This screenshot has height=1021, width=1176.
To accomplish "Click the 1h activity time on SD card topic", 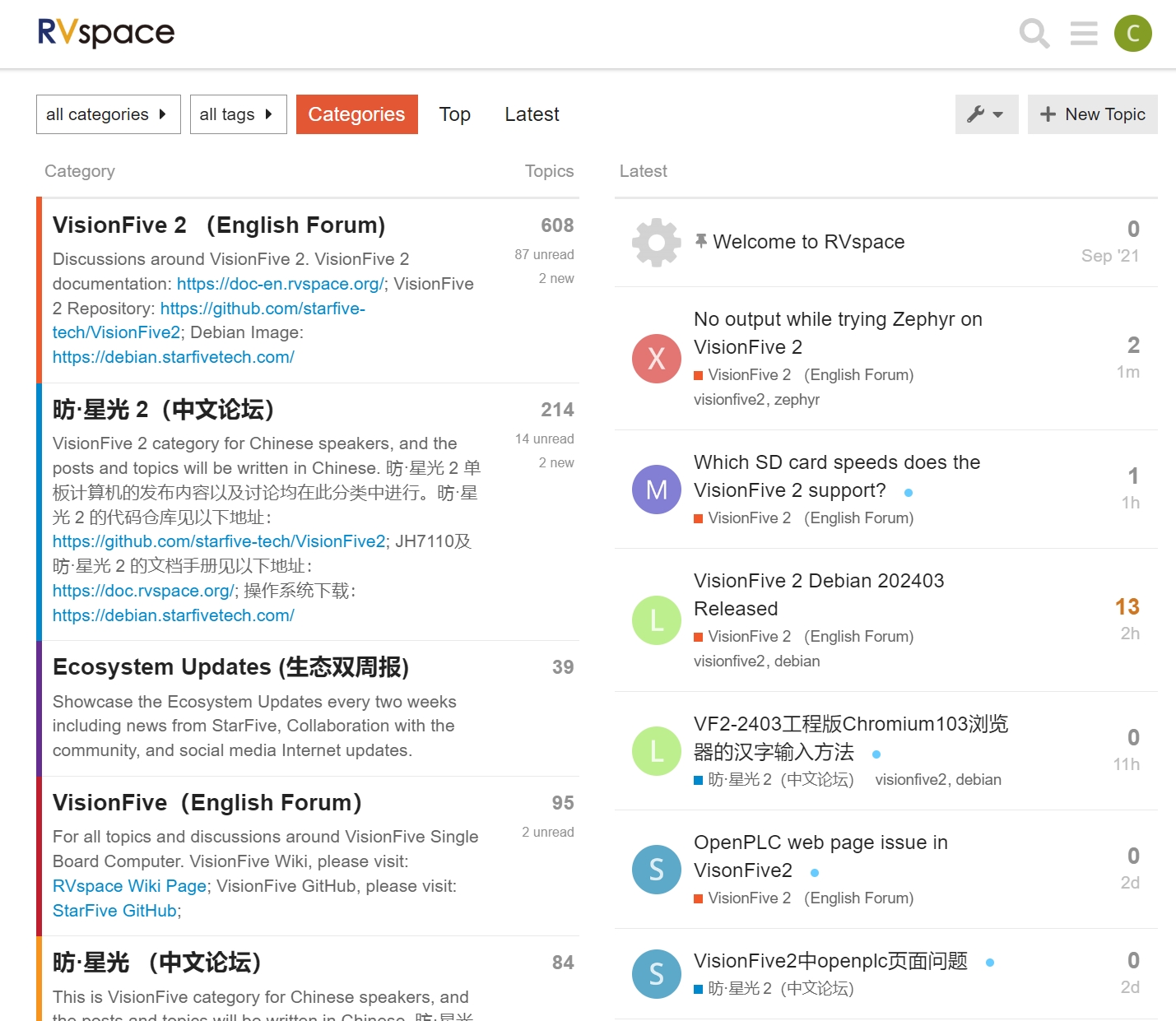I will click(1131, 503).
